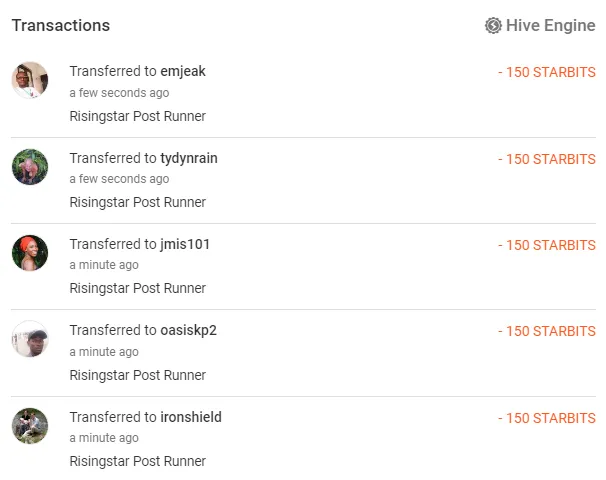
Task: Click the oasiskp2 username link
Action: 188,330
